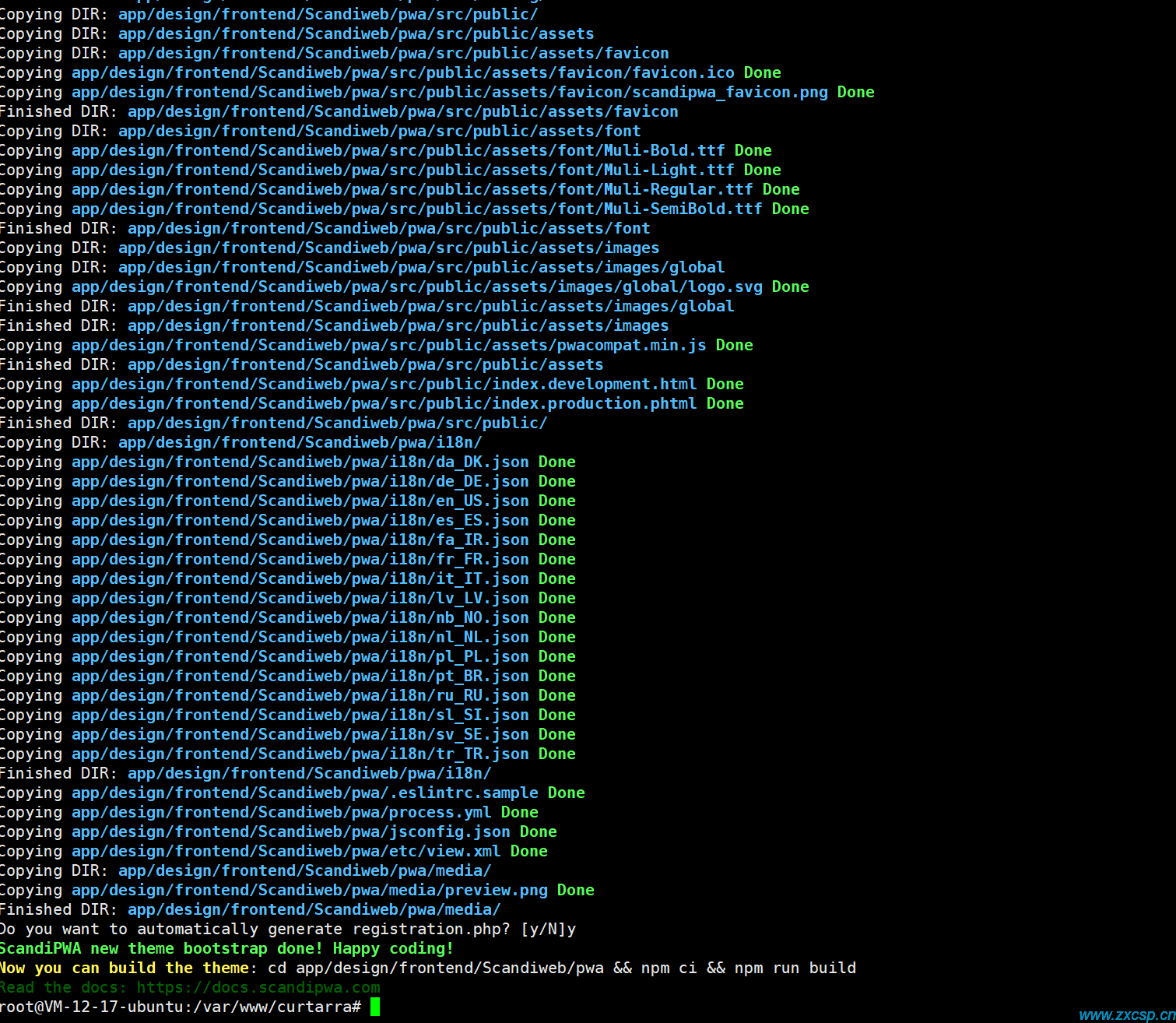Image resolution: width=1176 pixels, height=1023 pixels.
Task: Click the tr_TR.json translation path
Action: tap(300, 754)
